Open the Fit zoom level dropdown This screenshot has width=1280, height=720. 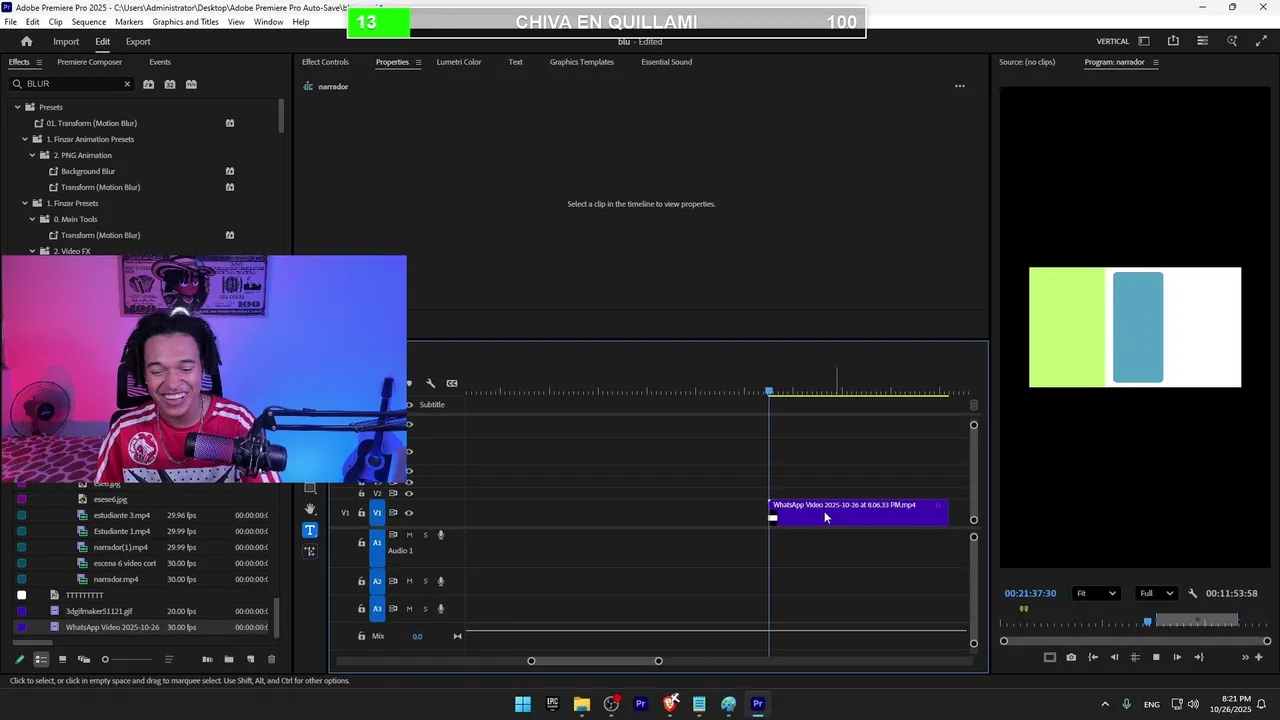[x=1096, y=593]
